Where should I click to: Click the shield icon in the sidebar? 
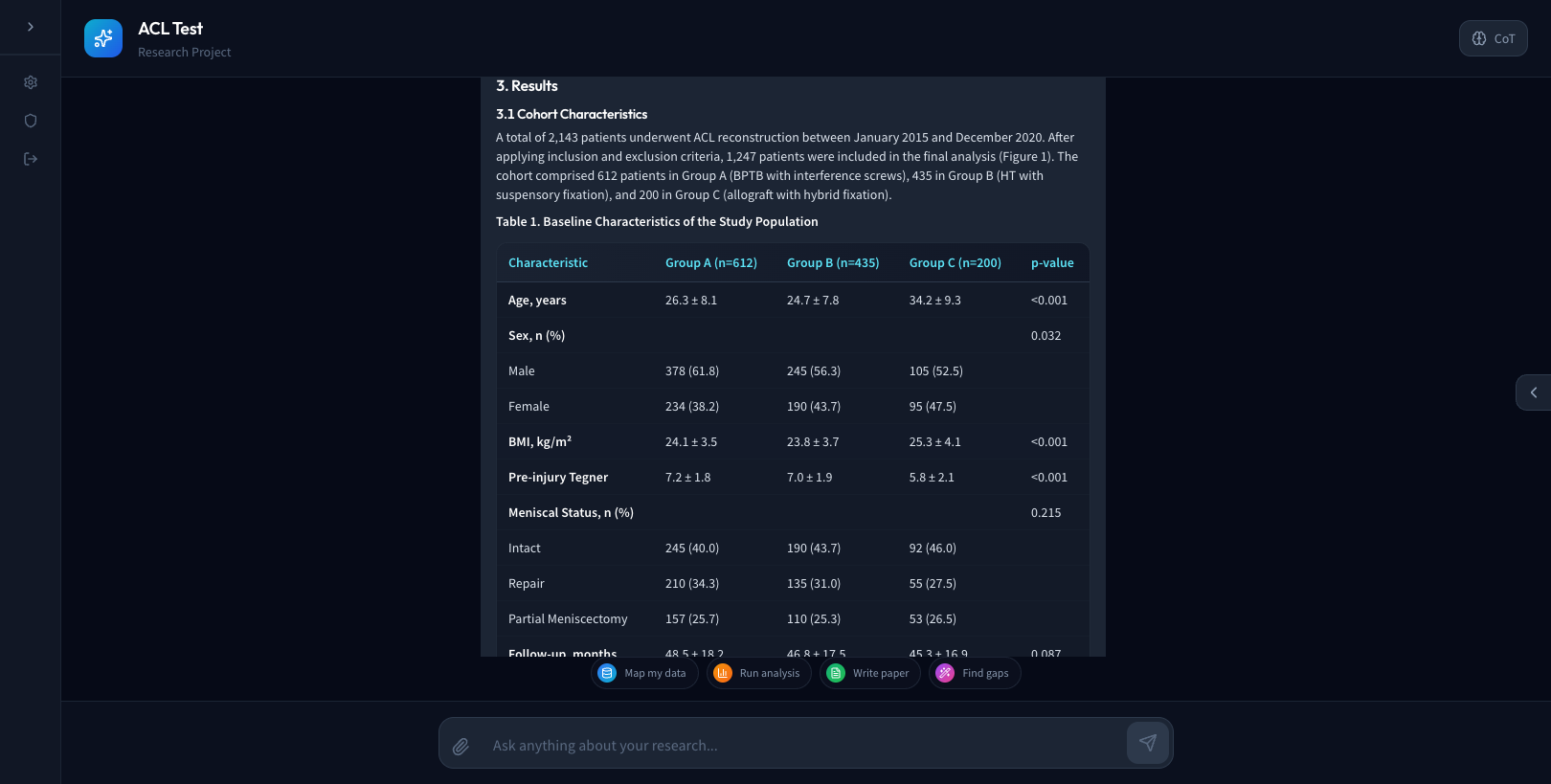pyautogui.click(x=31, y=121)
